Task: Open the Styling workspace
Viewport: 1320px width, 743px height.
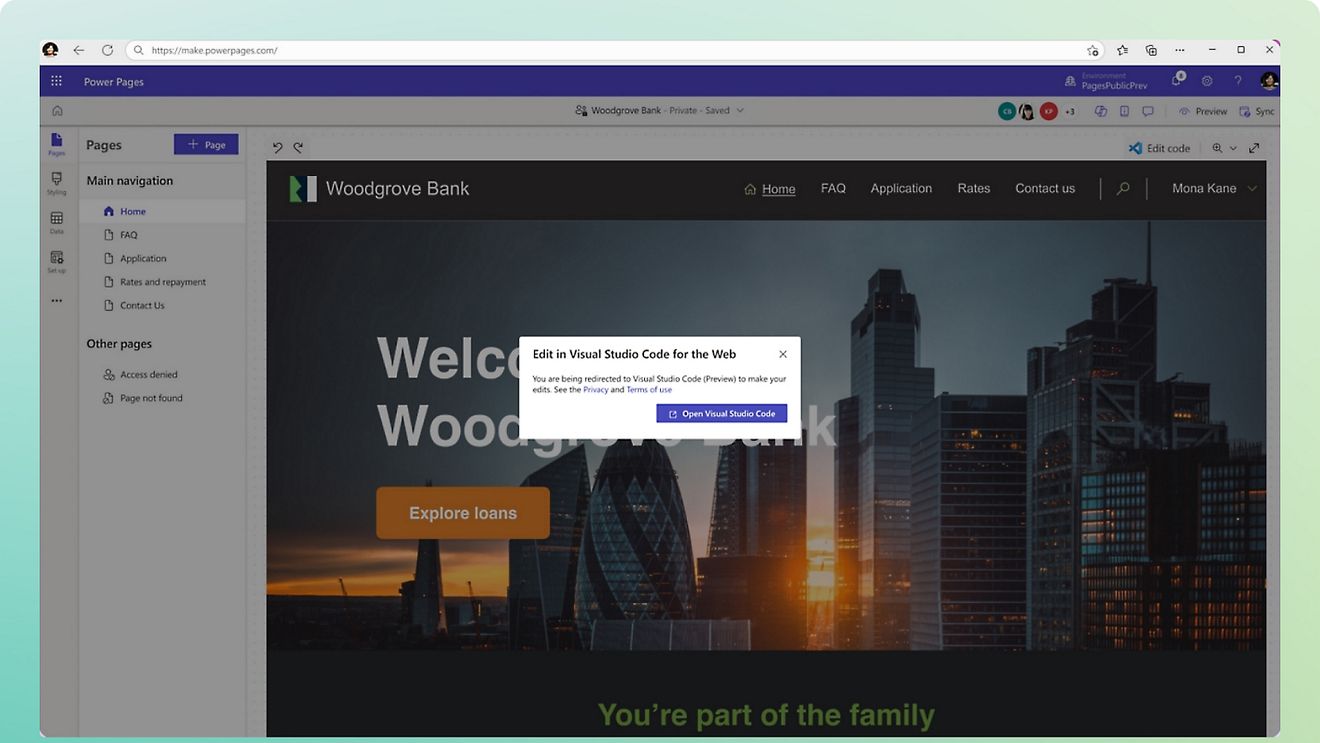Action: (57, 183)
